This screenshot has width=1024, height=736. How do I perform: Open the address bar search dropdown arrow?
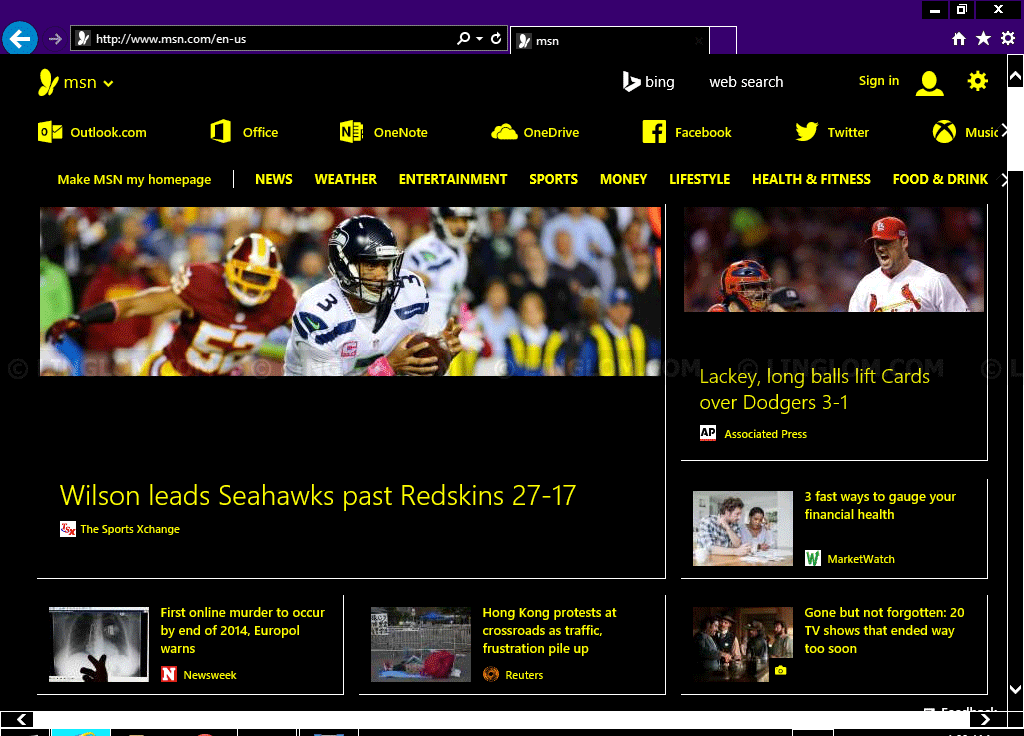tap(479, 39)
